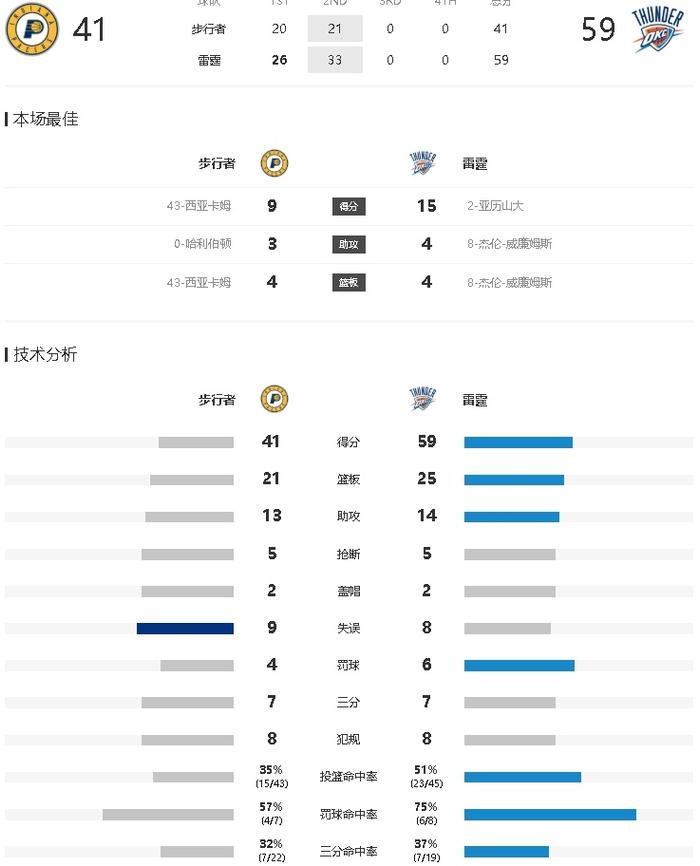The height and width of the screenshot is (866, 700).
Task: Click the 助攻 badge in best players
Action: tap(349, 245)
